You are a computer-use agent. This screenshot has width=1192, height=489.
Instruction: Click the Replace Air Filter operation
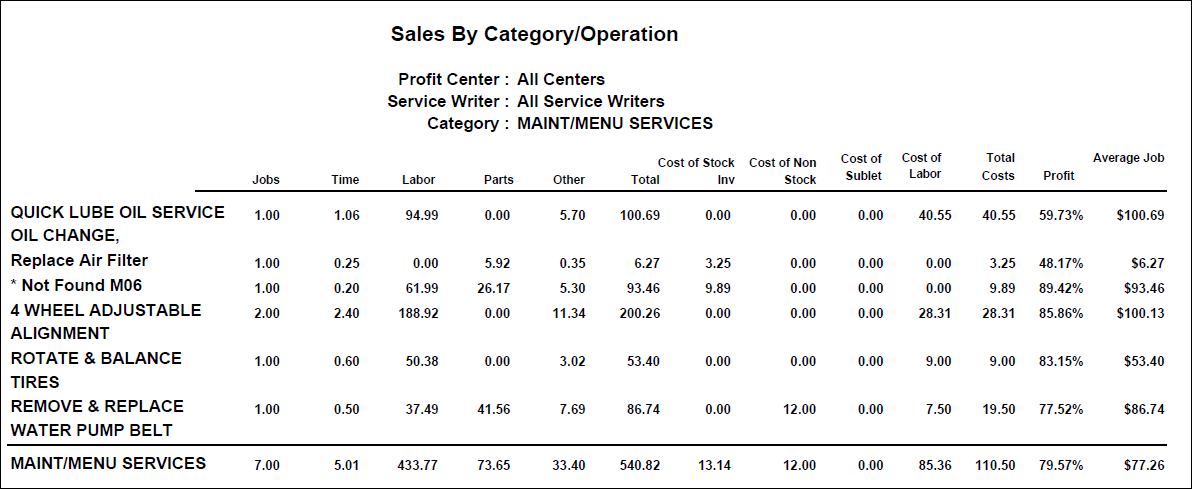click(x=79, y=261)
